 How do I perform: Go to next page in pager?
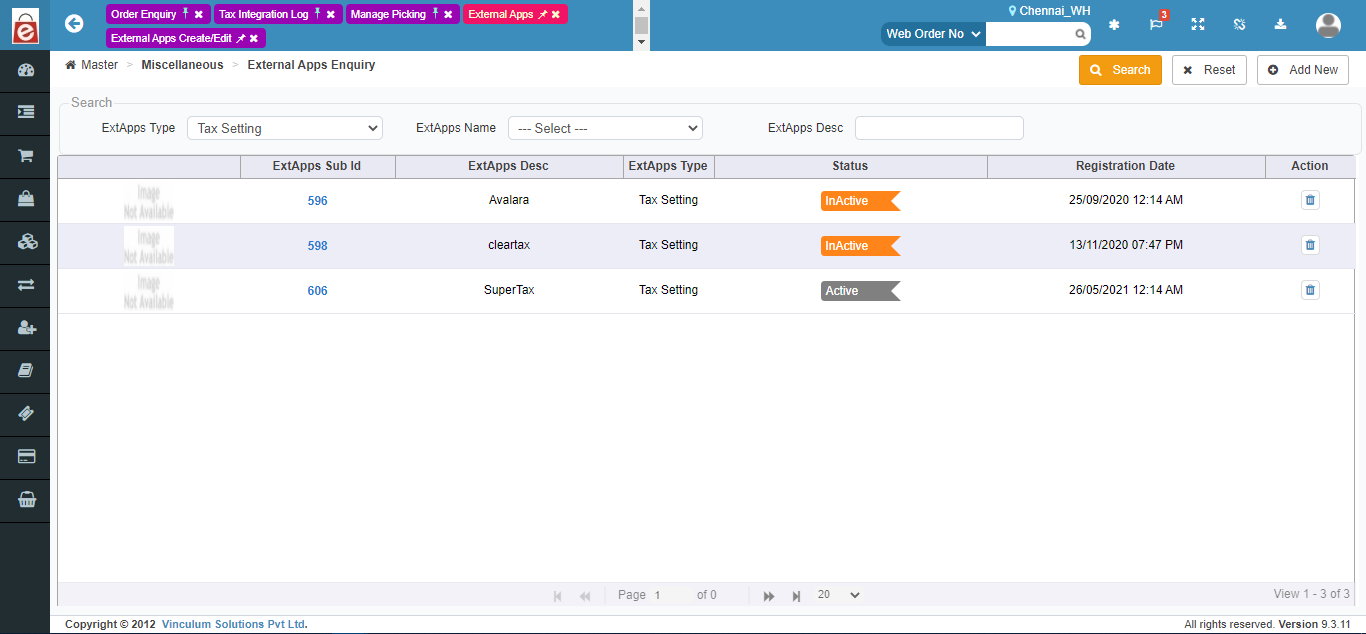click(x=769, y=596)
